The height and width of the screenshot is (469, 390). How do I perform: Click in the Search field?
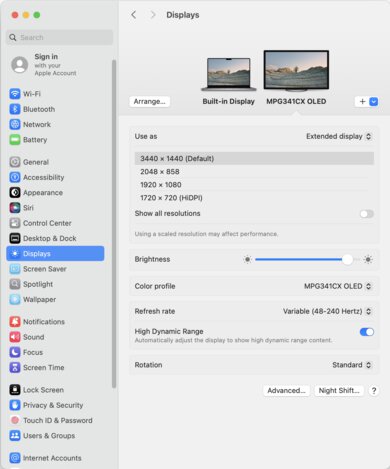pos(60,37)
